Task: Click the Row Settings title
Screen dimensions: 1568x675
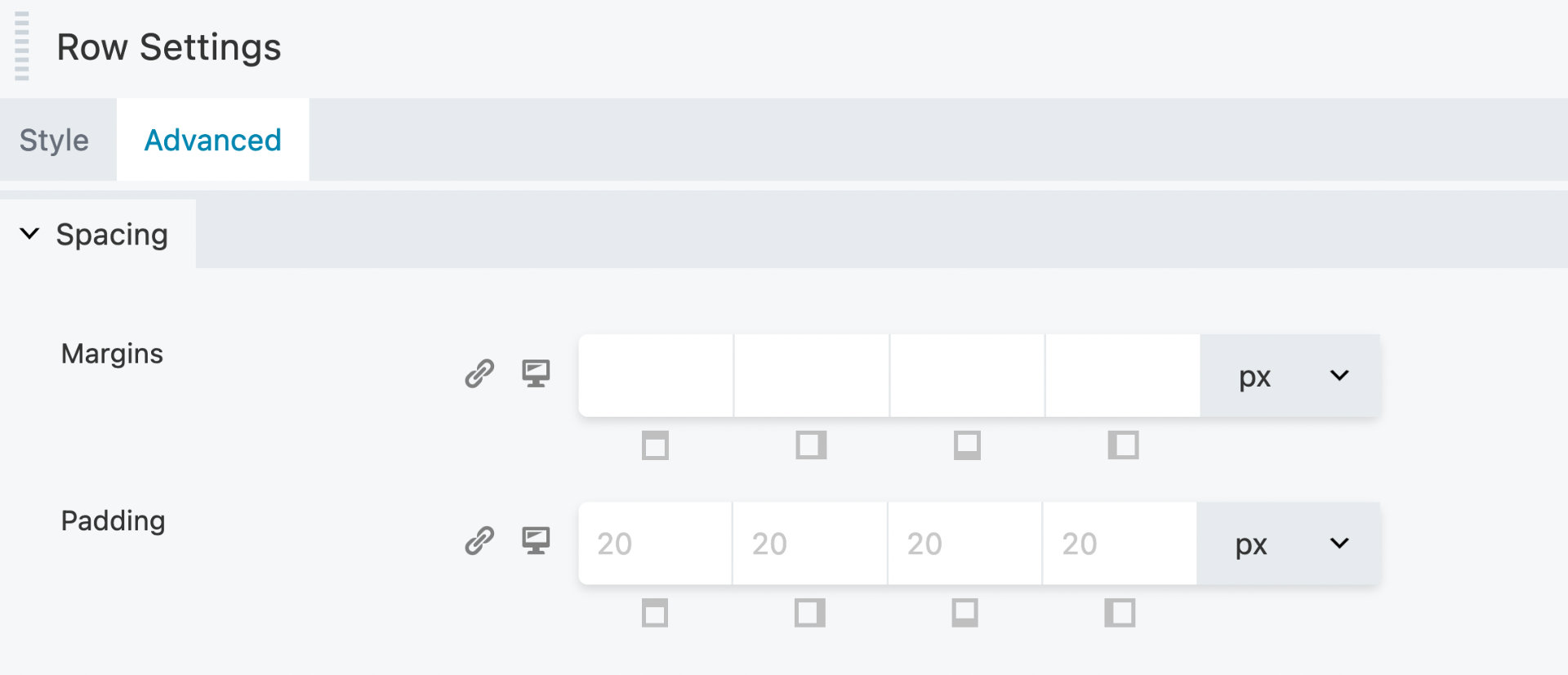Action: (x=170, y=47)
